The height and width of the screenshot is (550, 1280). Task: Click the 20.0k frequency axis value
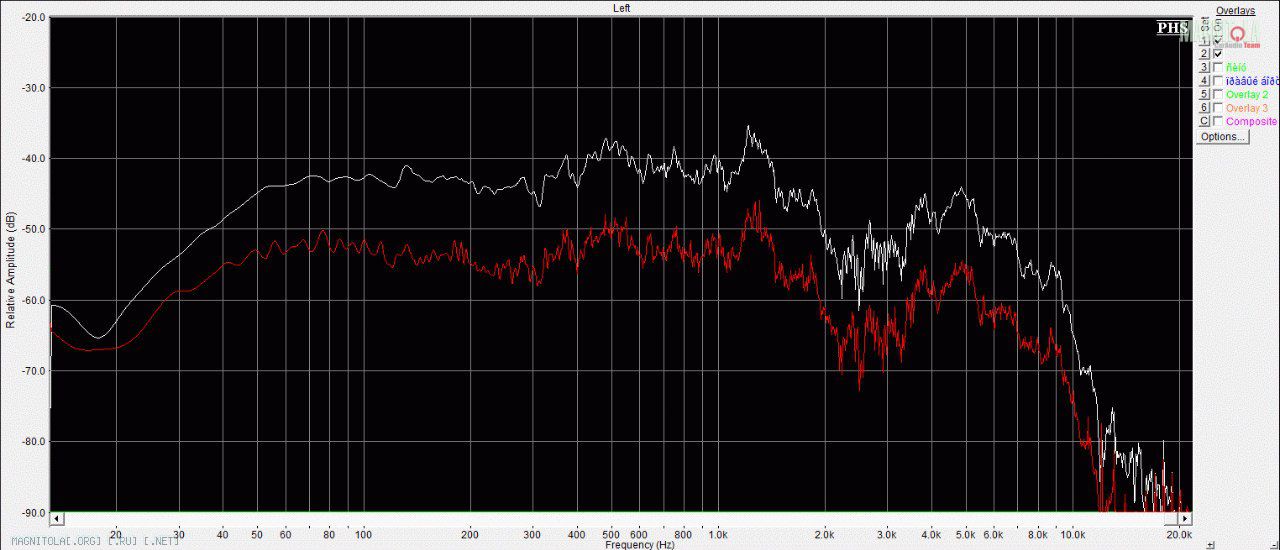[1179, 534]
